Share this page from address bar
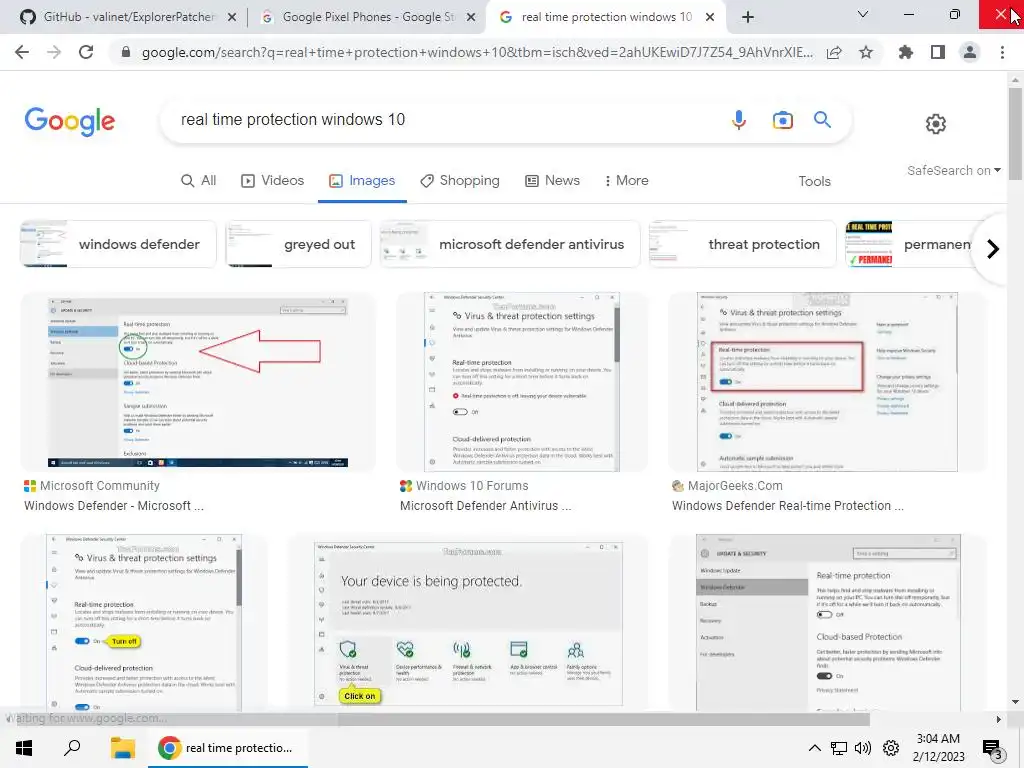 coord(834,53)
